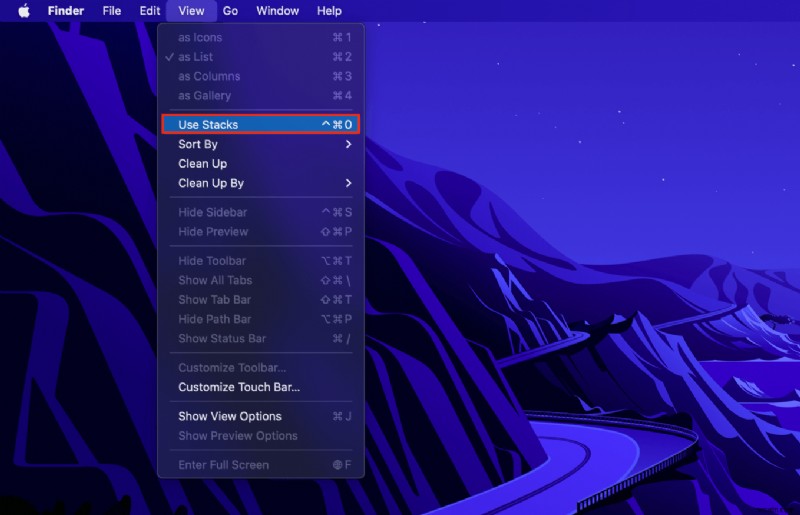The image size is (800, 515).
Task: Open the Apple menu
Action: (x=24, y=11)
